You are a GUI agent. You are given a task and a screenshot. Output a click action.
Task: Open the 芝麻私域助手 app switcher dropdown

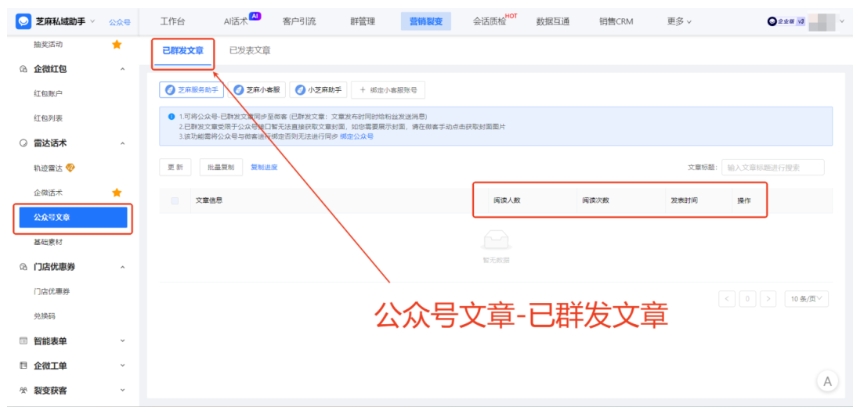(x=92, y=22)
